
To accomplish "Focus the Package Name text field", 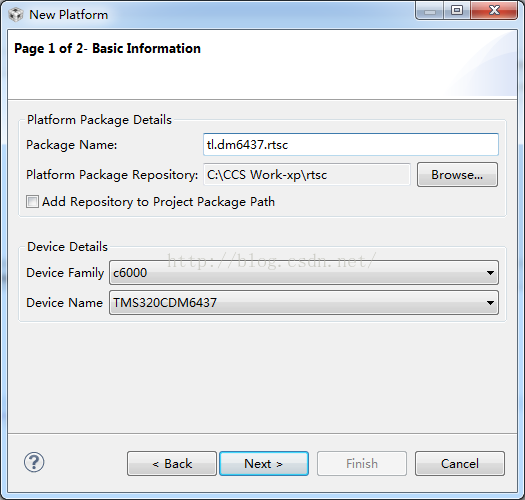I will (x=351, y=145).
